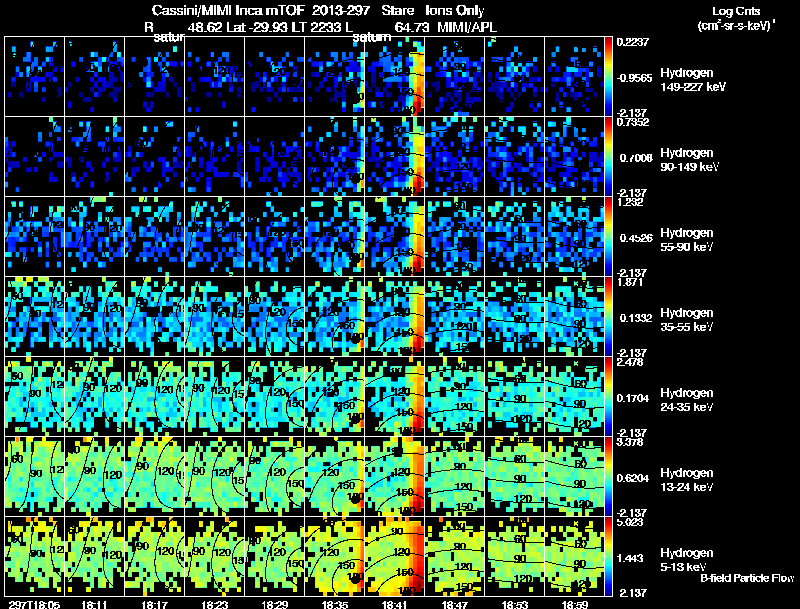800x609 pixels.
Task: Open the 24-35 keV image panel at 18:23
Action: 215,396
